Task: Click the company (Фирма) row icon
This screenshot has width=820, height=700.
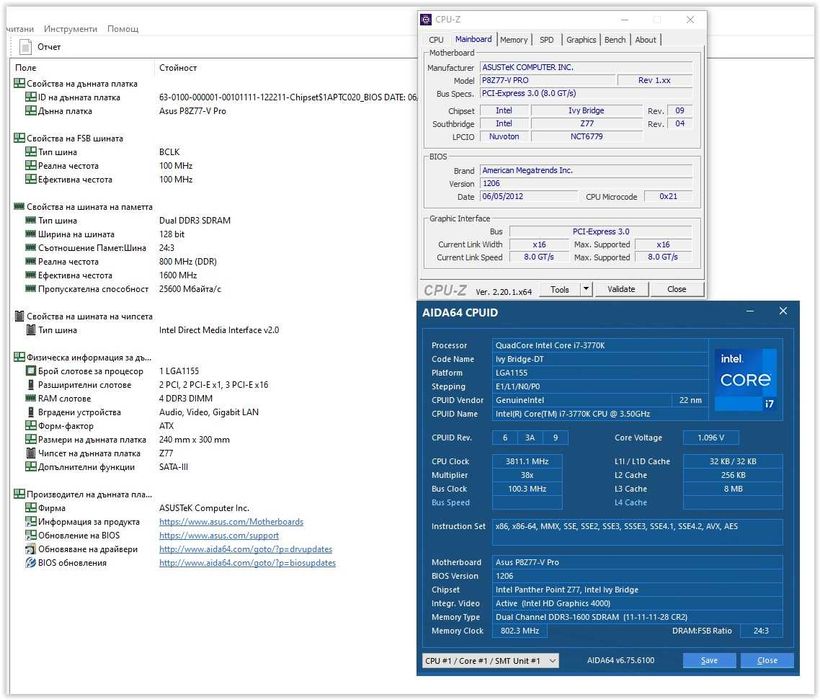Action: click(31, 508)
